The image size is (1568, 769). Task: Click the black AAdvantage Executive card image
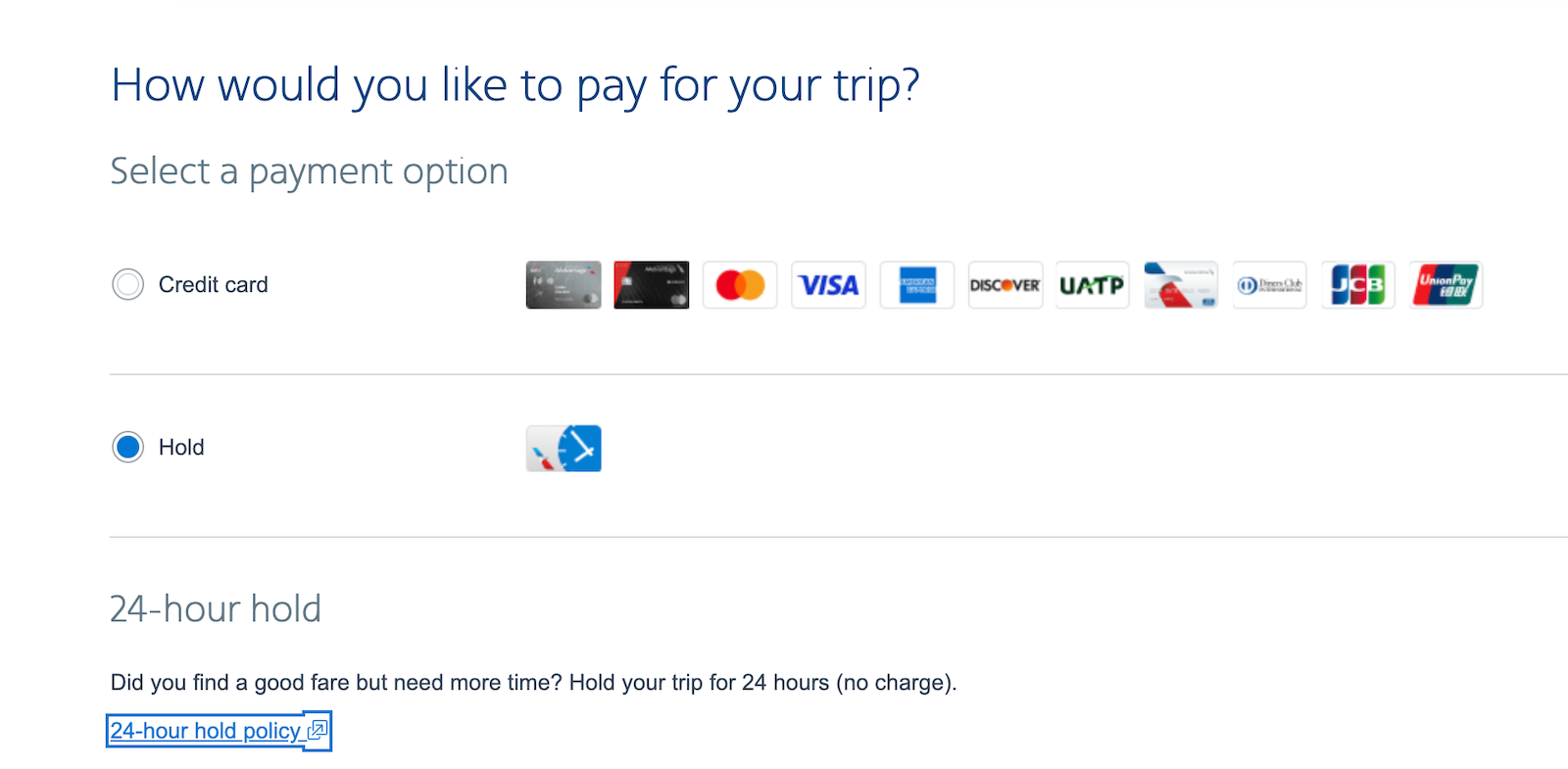tap(651, 284)
